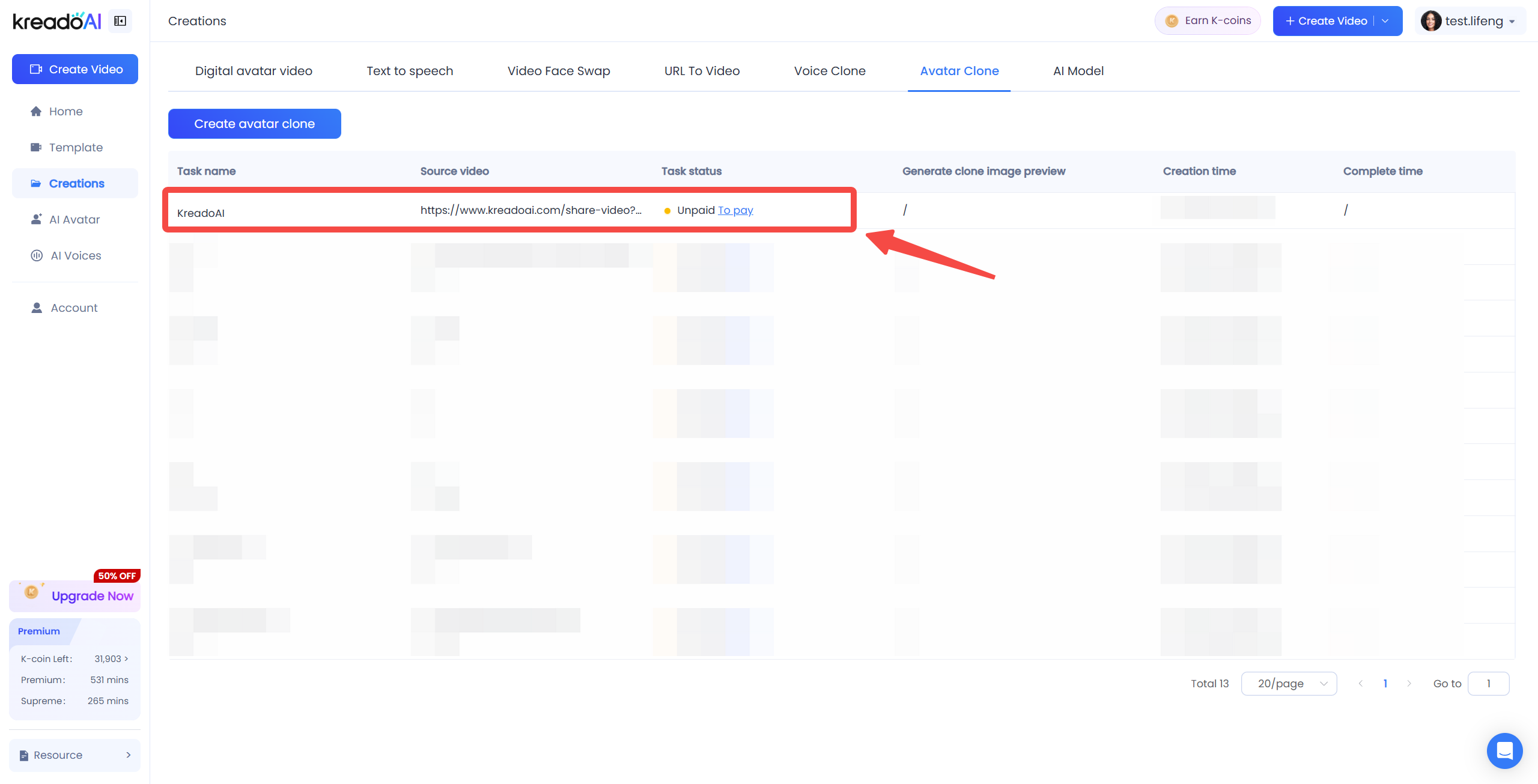This screenshot has width=1538, height=784.
Task: Click the Upgrade Now banner
Action: click(x=75, y=595)
